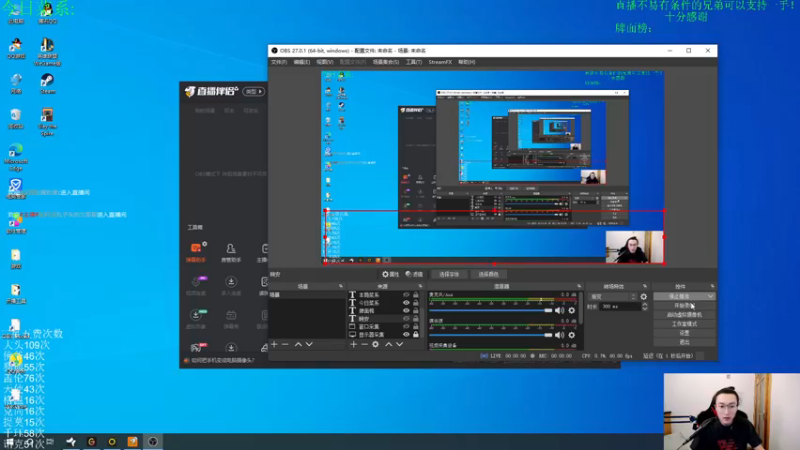Open 如何把手机变成电脑摄像头 link in 直播伴侣
800x450 pixels.
point(222,360)
